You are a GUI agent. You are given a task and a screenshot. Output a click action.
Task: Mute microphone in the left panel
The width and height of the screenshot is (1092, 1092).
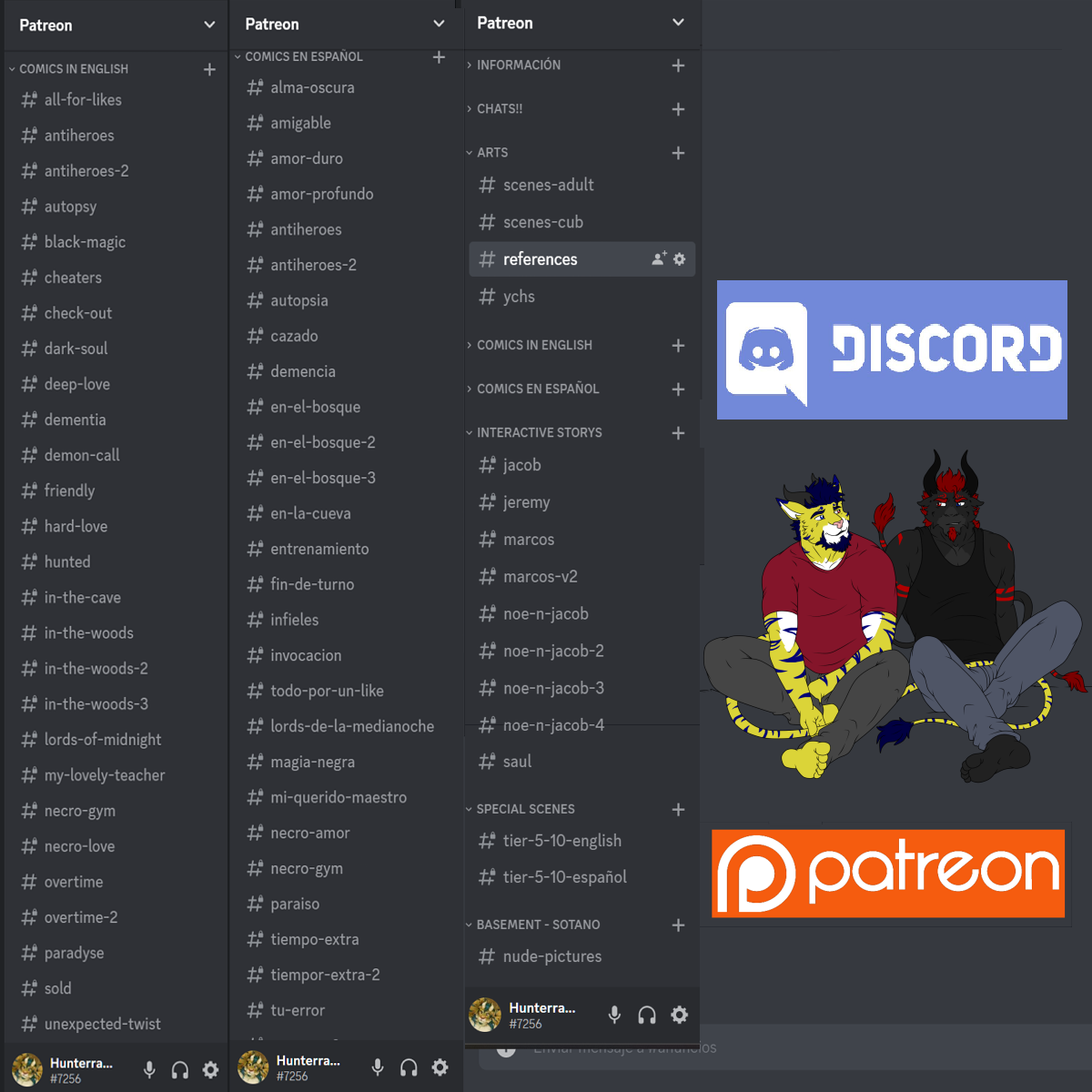[149, 1070]
